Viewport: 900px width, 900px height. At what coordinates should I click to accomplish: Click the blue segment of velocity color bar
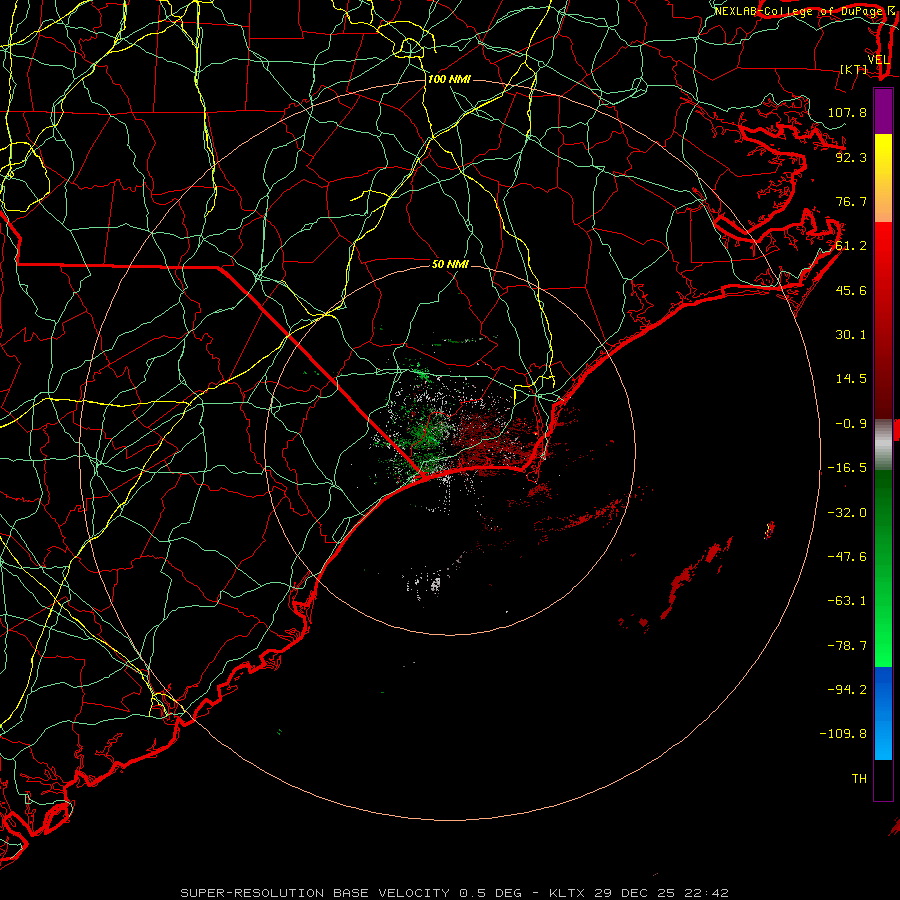pos(883,713)
